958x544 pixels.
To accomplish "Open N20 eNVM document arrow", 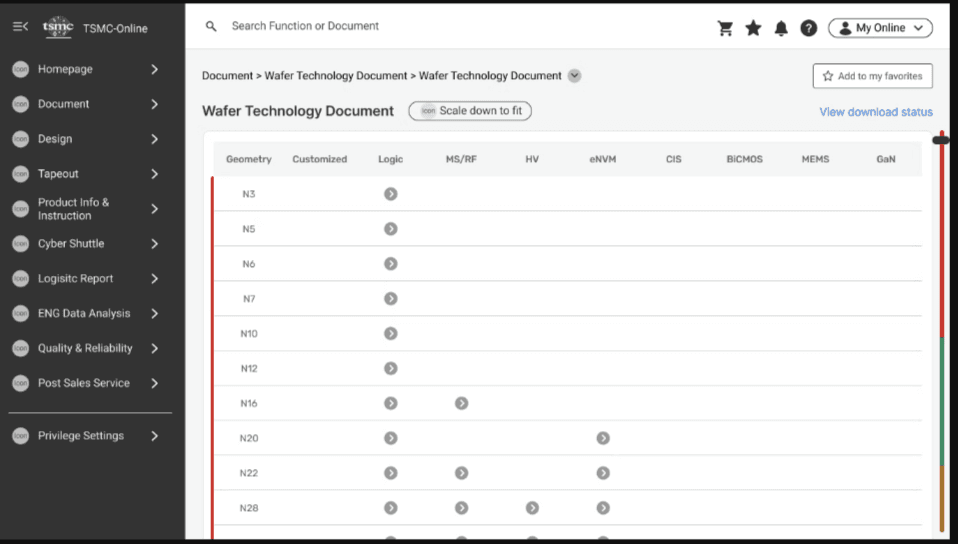I will (603, 438).
